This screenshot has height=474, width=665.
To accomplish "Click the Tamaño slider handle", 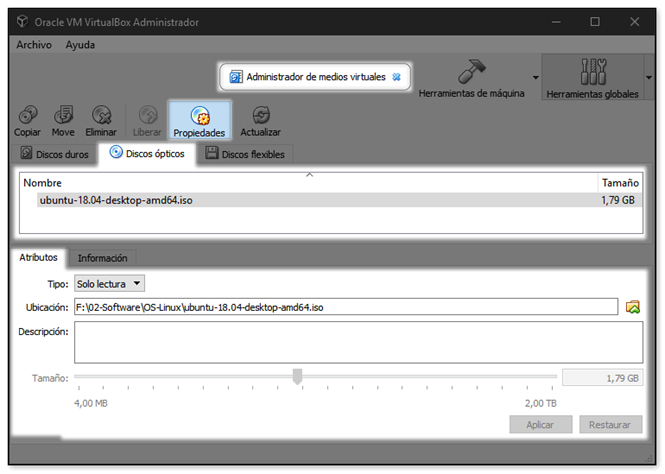I will tap(298, 376).
